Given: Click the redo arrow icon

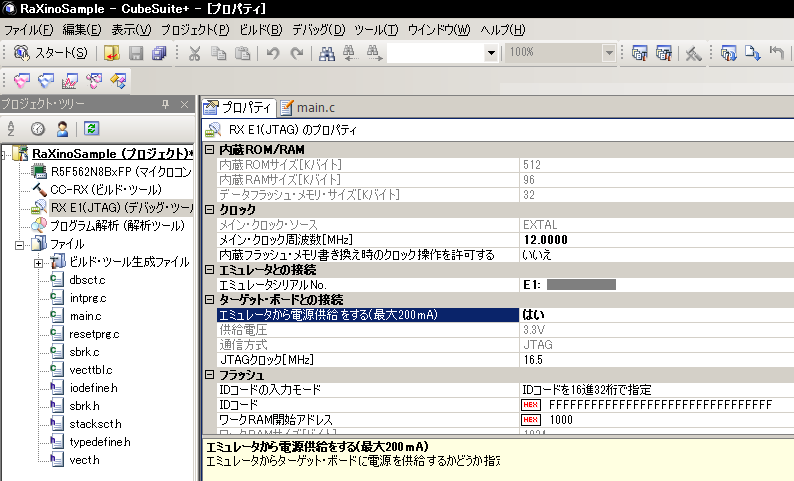Looking at the screenshot, I should pyautogui.click(x=297, y=53).
